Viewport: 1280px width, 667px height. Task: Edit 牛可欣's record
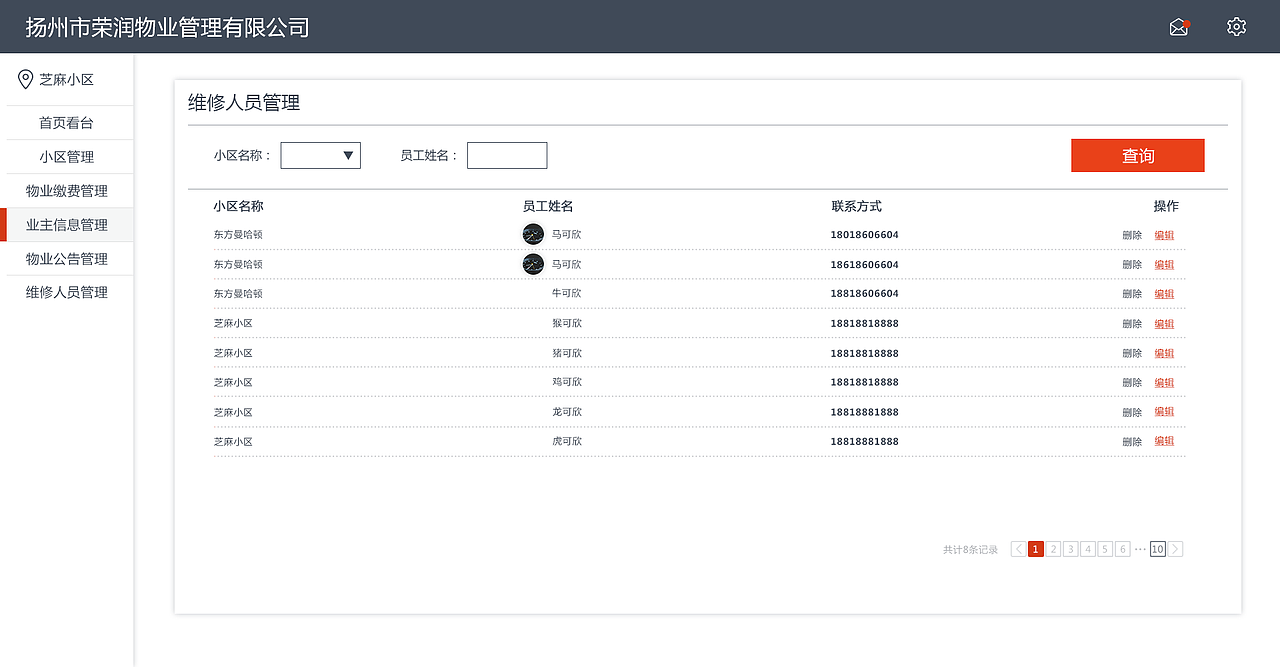[1164, 294]
